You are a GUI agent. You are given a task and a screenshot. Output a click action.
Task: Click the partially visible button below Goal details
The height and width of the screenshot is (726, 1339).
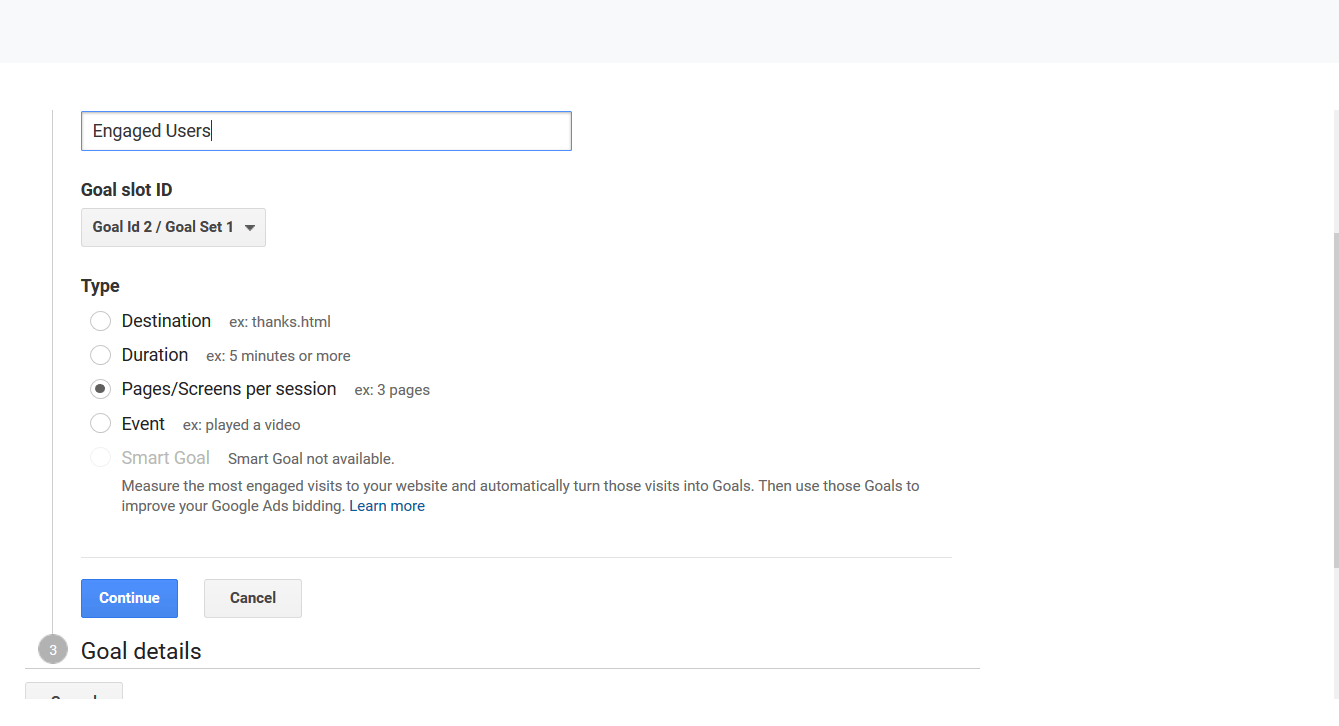pos(73,695)
